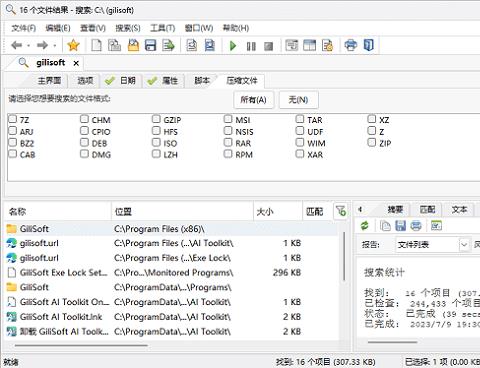This screenshot has width=480, height=368.
Task: Open the 查看(V) menu
Action: point(93,28)
